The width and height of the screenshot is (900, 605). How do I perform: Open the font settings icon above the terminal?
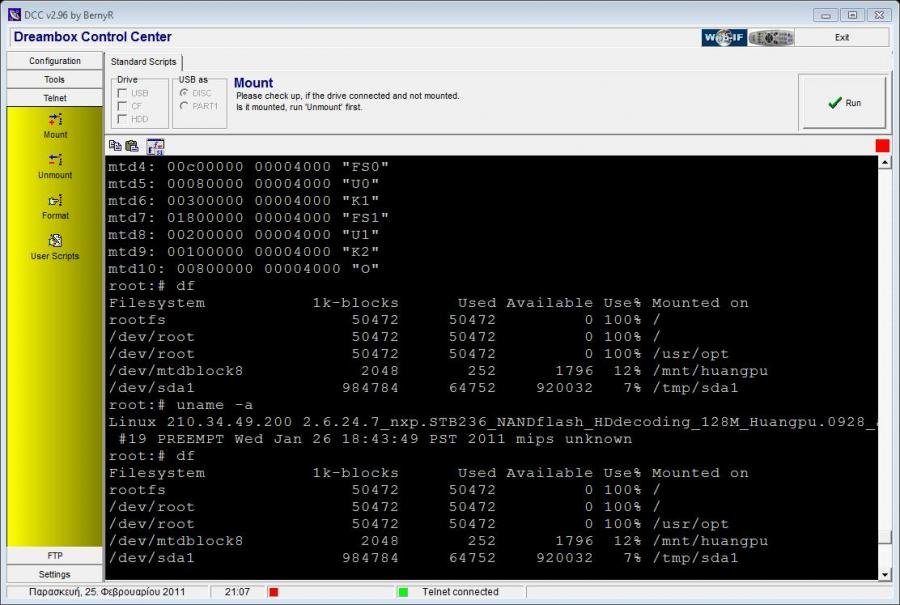click(155, 146)
